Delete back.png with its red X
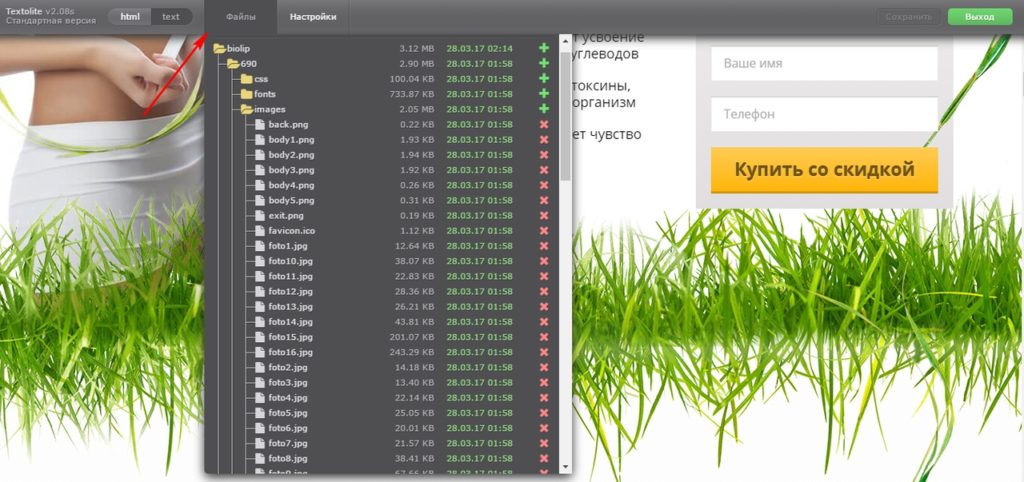Image resolution: width=1024 pixels, height=482 pixels. pyautogui.click(x=543, y=124)
